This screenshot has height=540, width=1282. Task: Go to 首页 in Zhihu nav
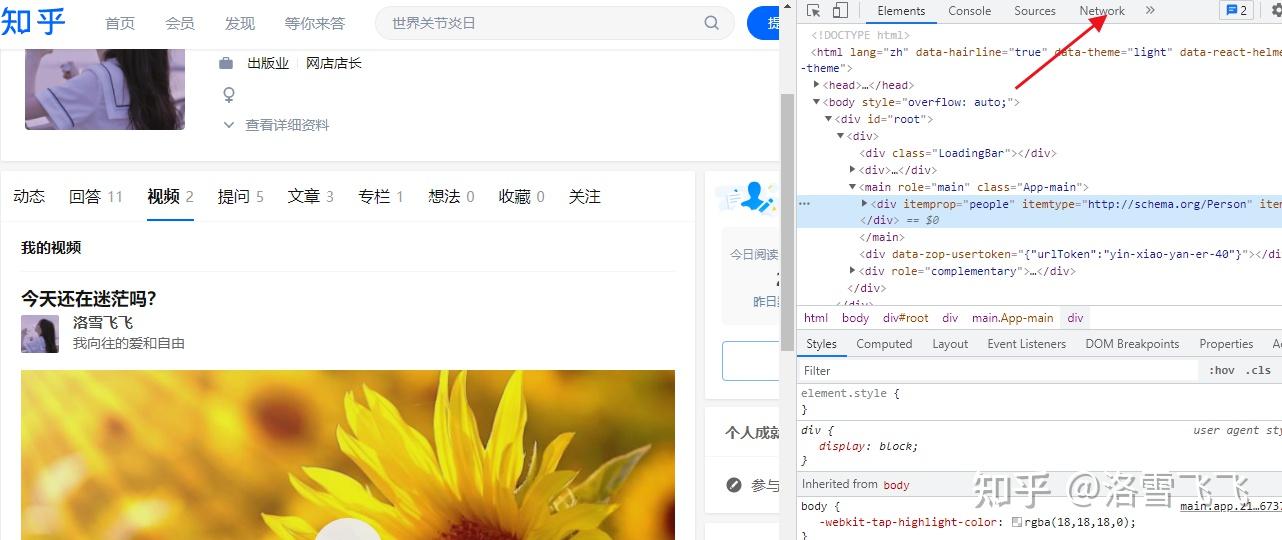pos(120,23)
